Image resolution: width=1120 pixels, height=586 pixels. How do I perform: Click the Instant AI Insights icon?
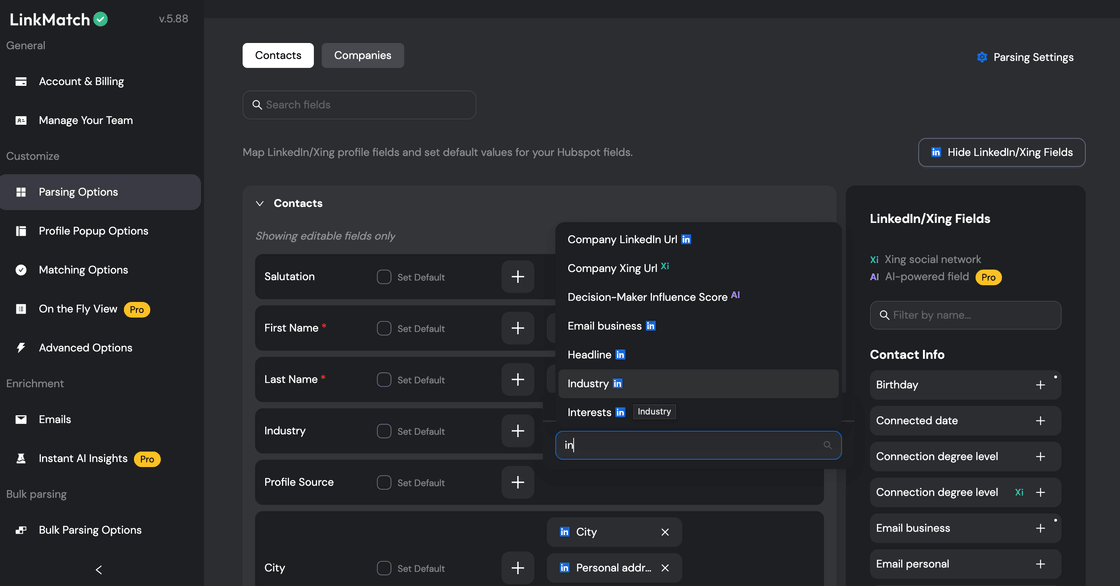click(x=21, y=458)
